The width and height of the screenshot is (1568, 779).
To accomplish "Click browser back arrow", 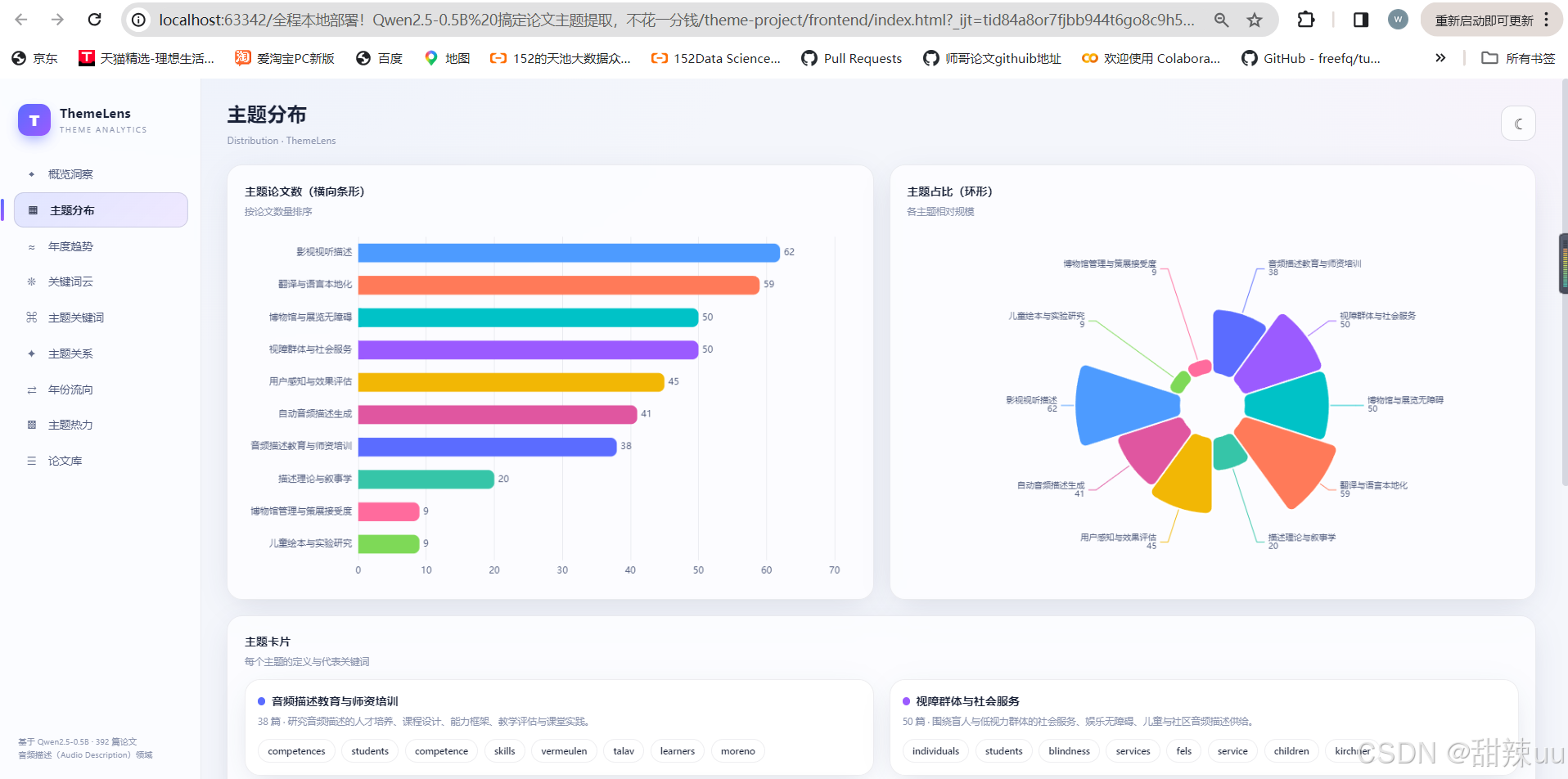I will click(21, 20).
